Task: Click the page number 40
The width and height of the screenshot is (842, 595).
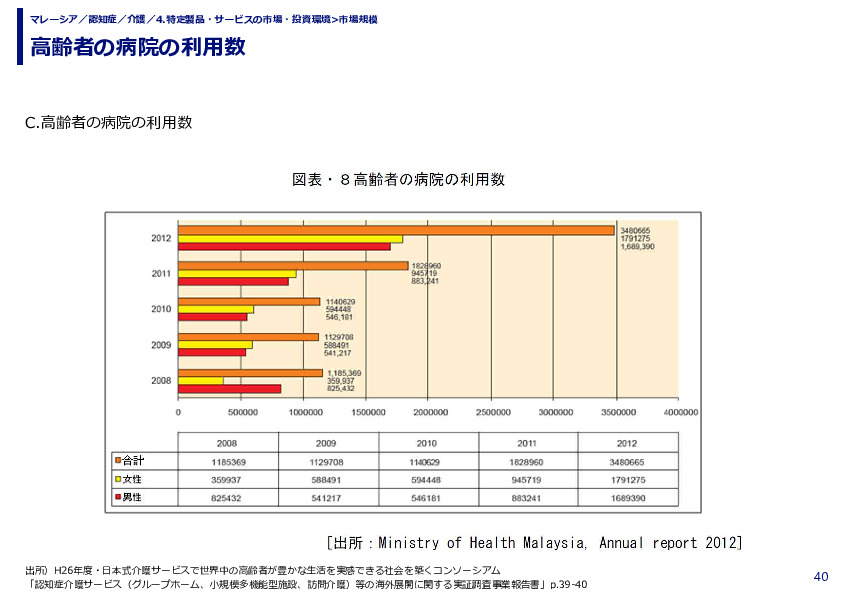Action: click(x=821, y=577)
